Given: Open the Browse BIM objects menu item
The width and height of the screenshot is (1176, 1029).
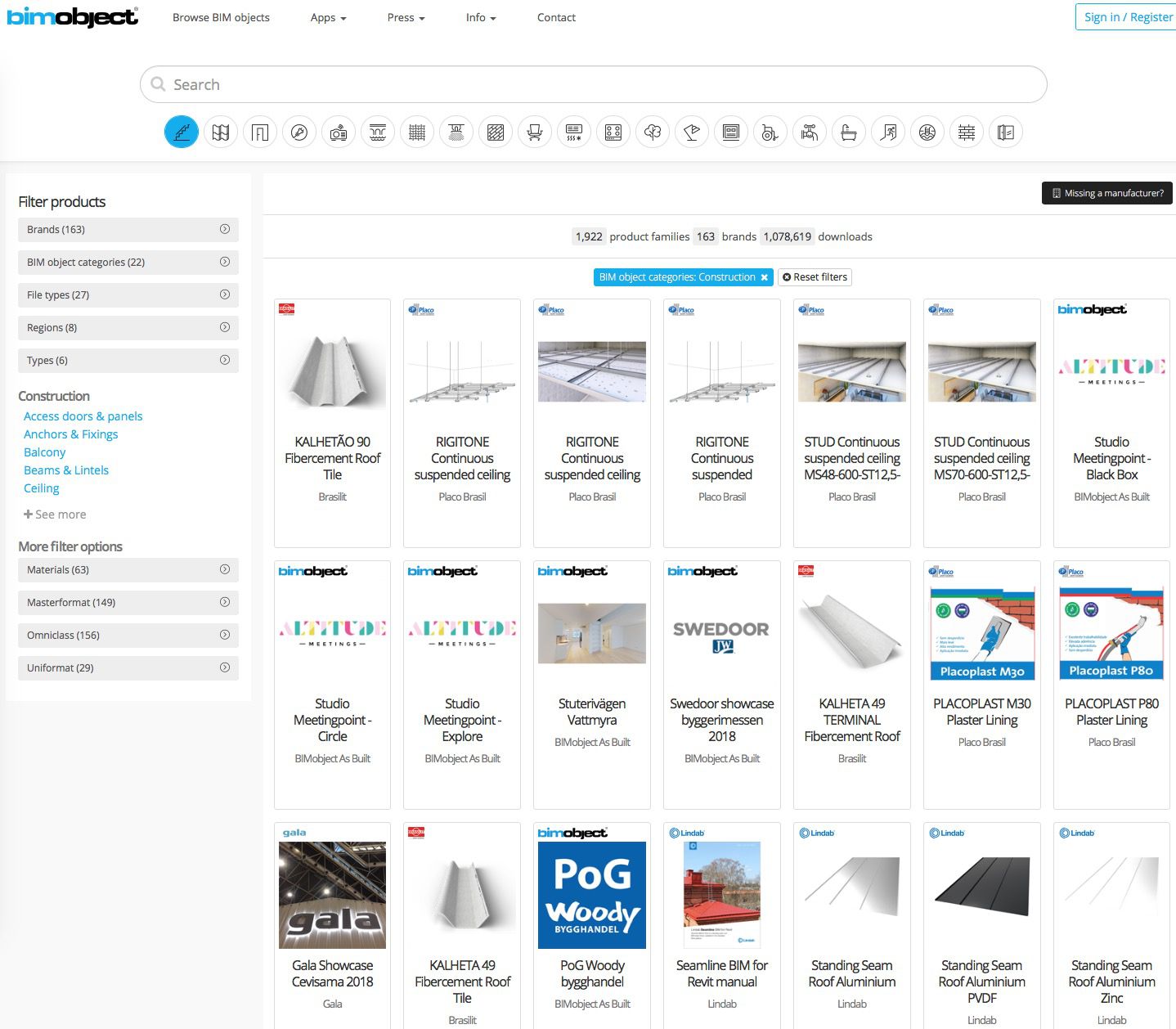Looking at the screenshot, I should [x=221, y=17].
